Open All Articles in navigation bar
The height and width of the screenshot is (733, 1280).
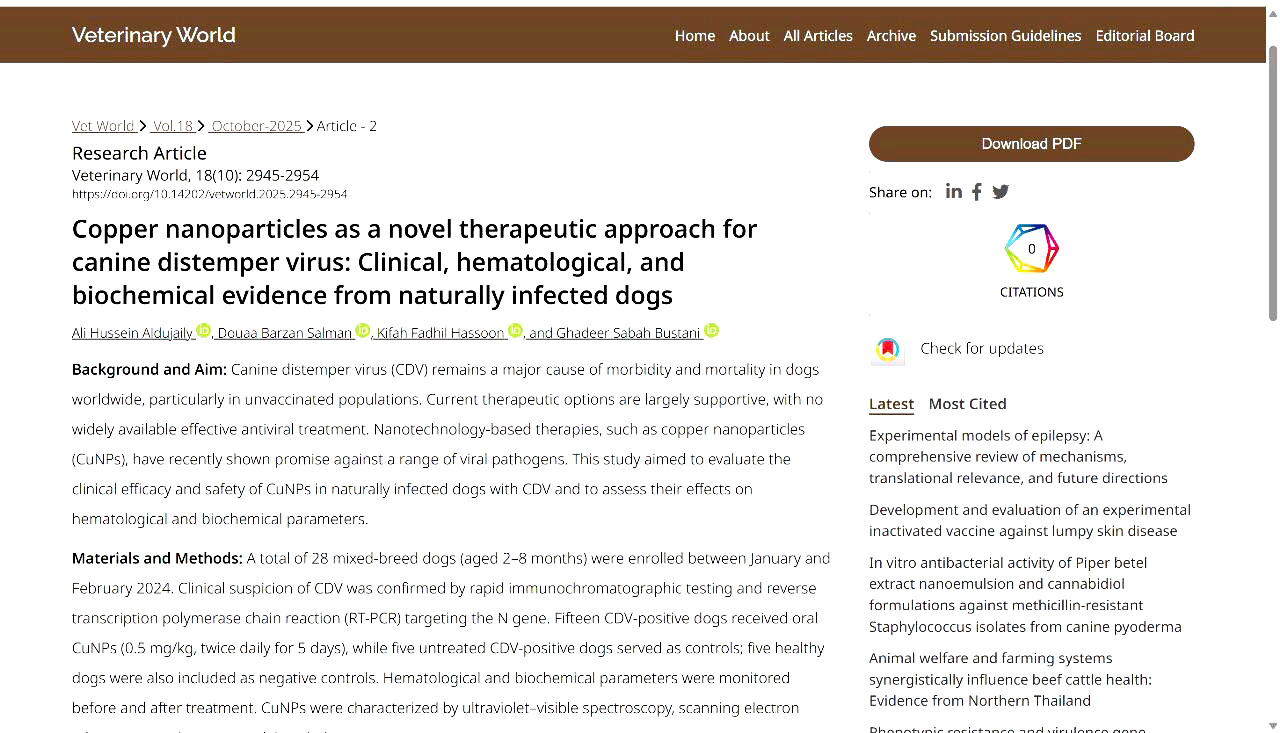[x=817, y=36]
